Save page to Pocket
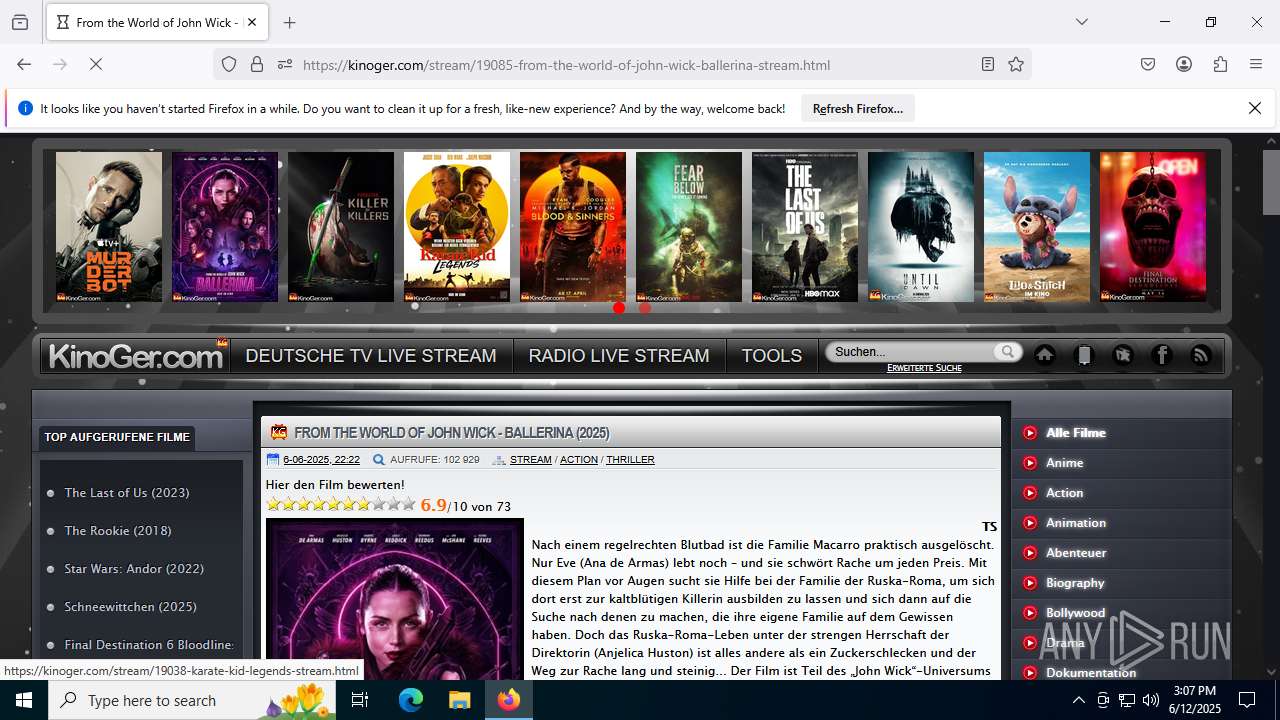This screenshot has width=1280, height=720. [1148, 64]
